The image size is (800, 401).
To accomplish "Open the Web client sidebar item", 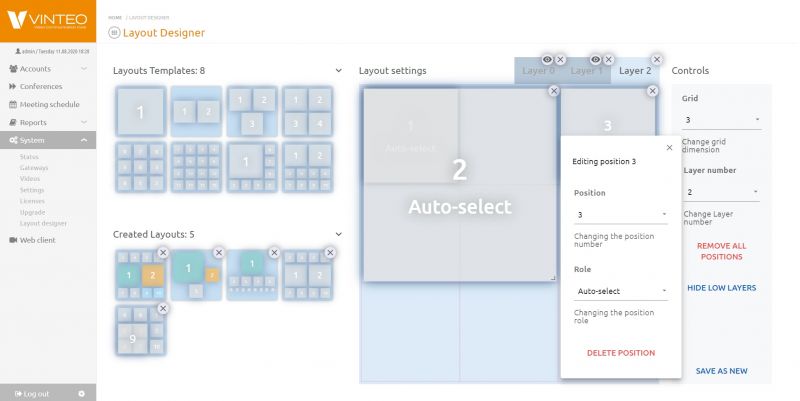I will click(38, 240).
